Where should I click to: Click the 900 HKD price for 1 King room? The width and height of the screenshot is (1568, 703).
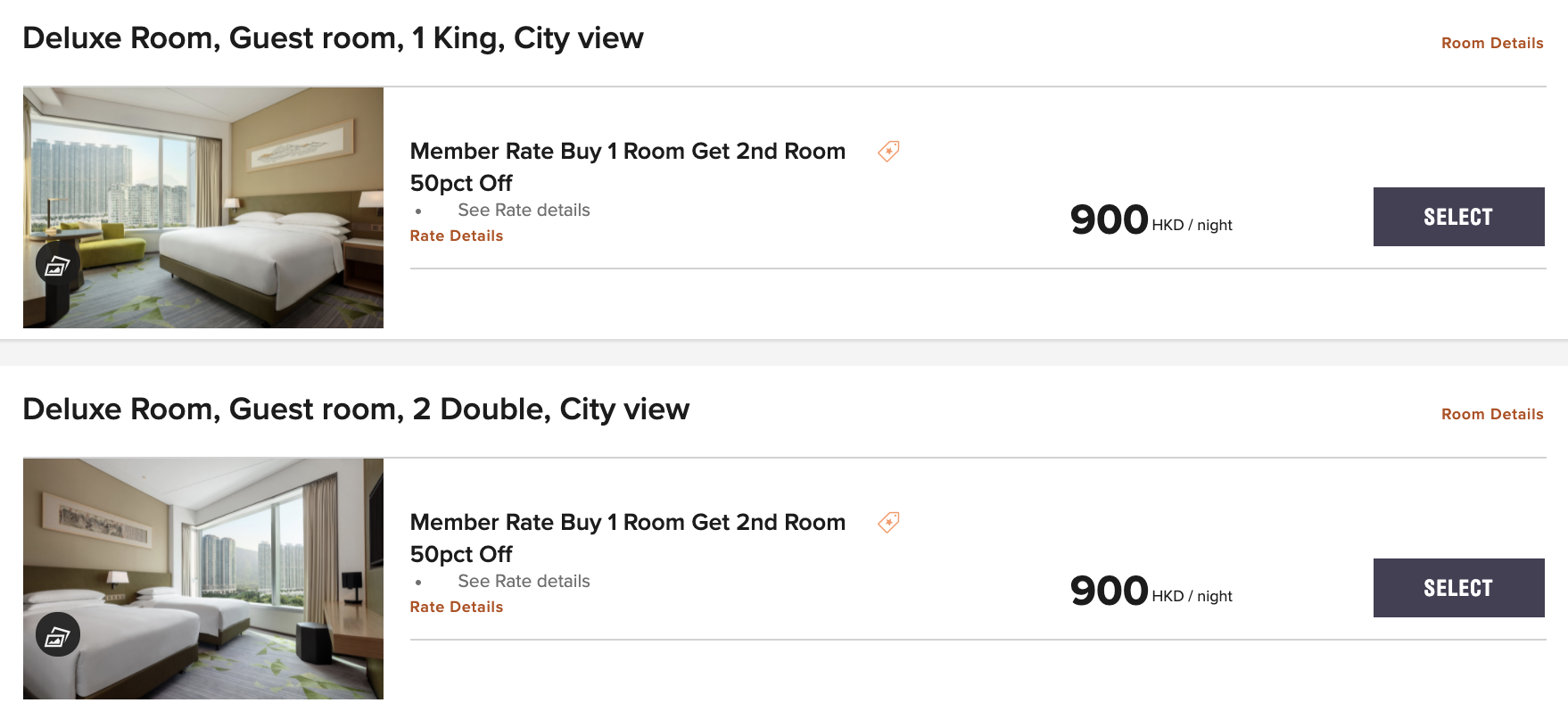pos(1151,219)
